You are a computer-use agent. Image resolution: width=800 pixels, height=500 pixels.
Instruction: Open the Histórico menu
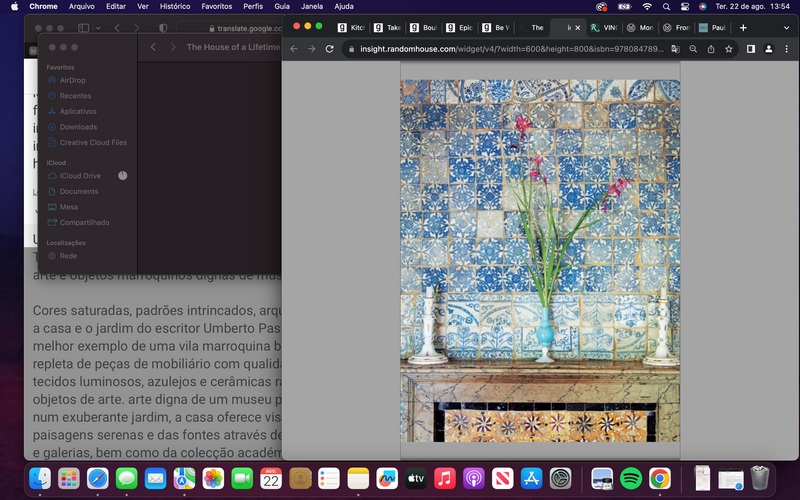tap(175, 6)
